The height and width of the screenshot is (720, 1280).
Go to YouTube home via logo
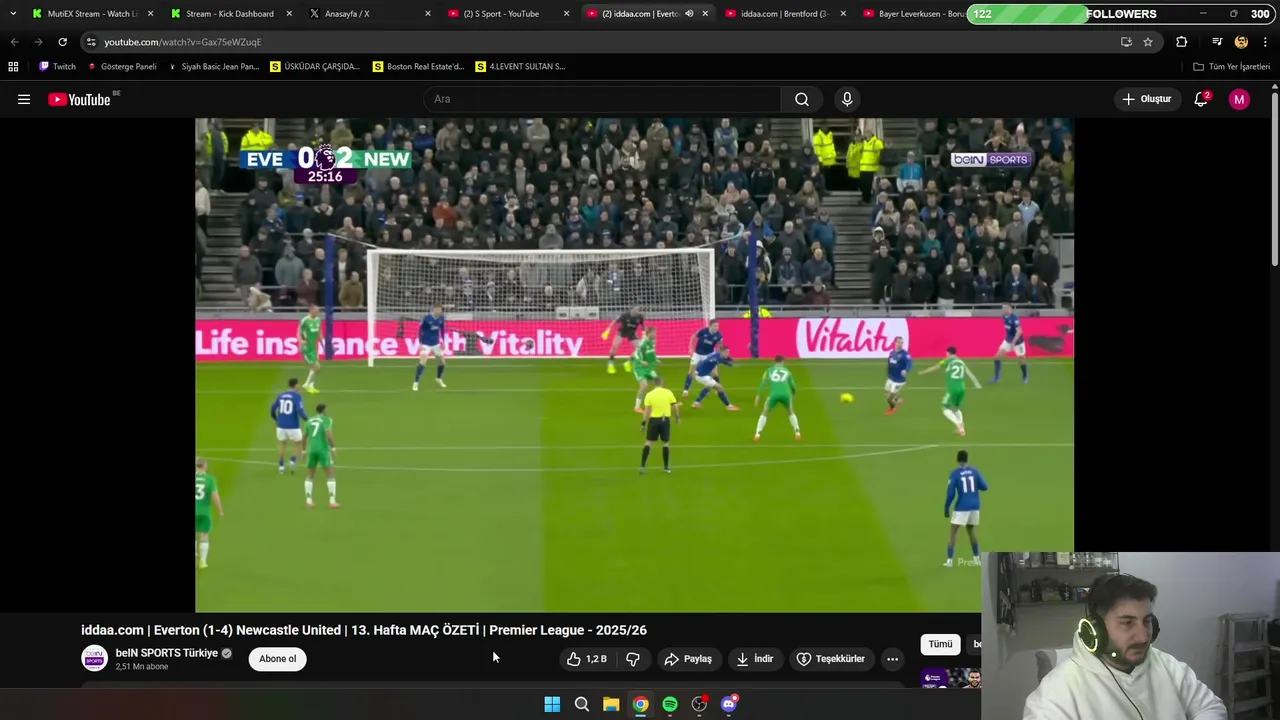[x=79, y=99]
